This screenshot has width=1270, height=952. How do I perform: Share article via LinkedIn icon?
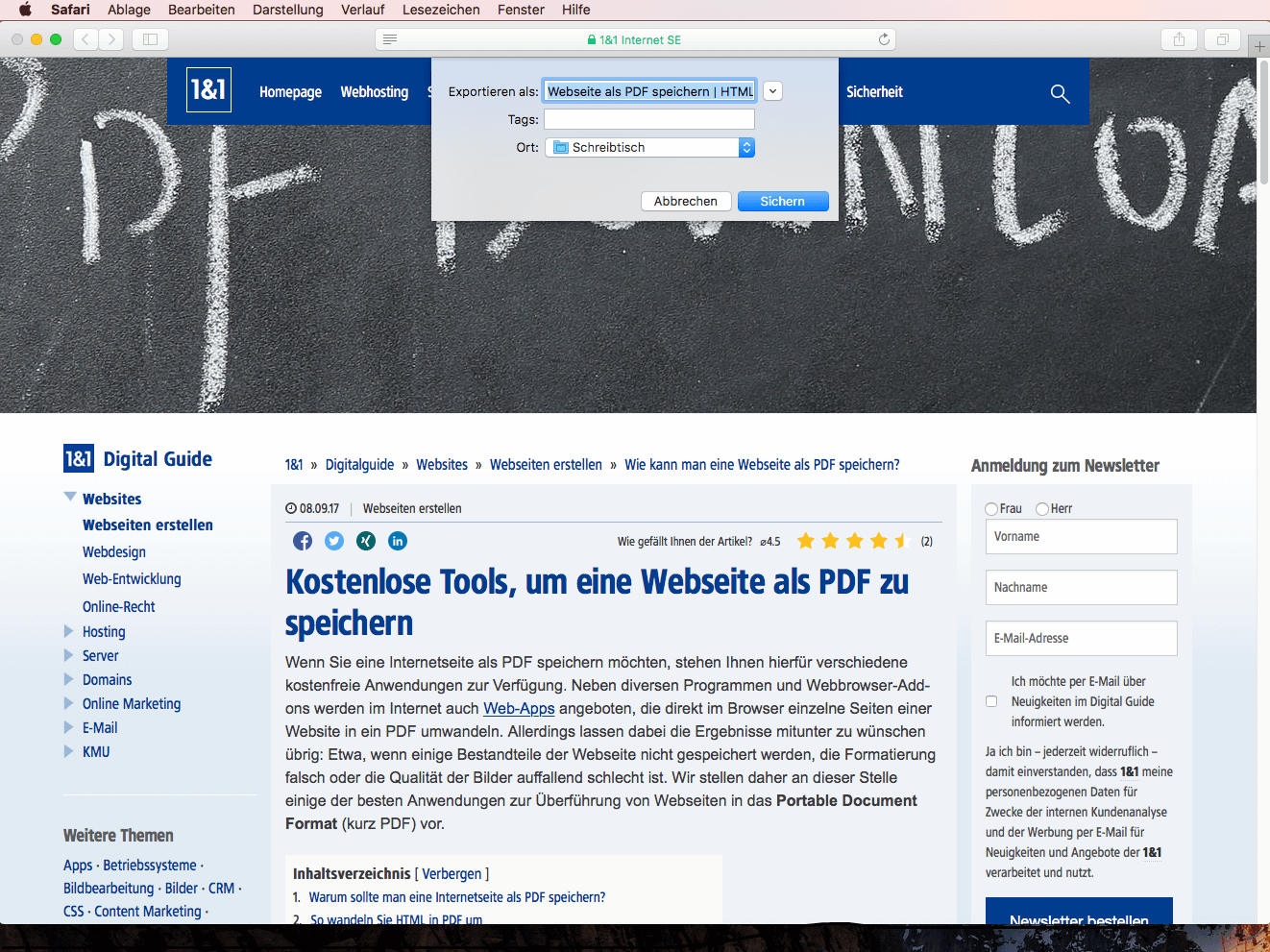pyautogui.click(x=398, y=541)
